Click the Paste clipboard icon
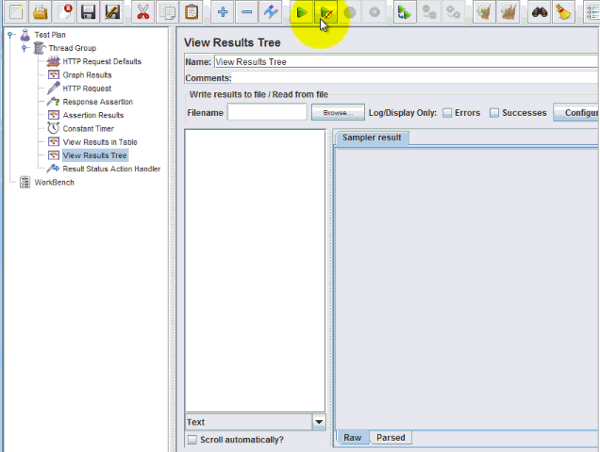Screen dimensions: 600x452 [x=192, y=13]
